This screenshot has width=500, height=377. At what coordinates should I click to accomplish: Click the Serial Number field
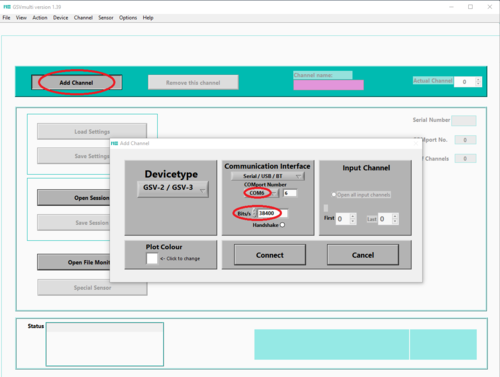click(x=464, y=120)
